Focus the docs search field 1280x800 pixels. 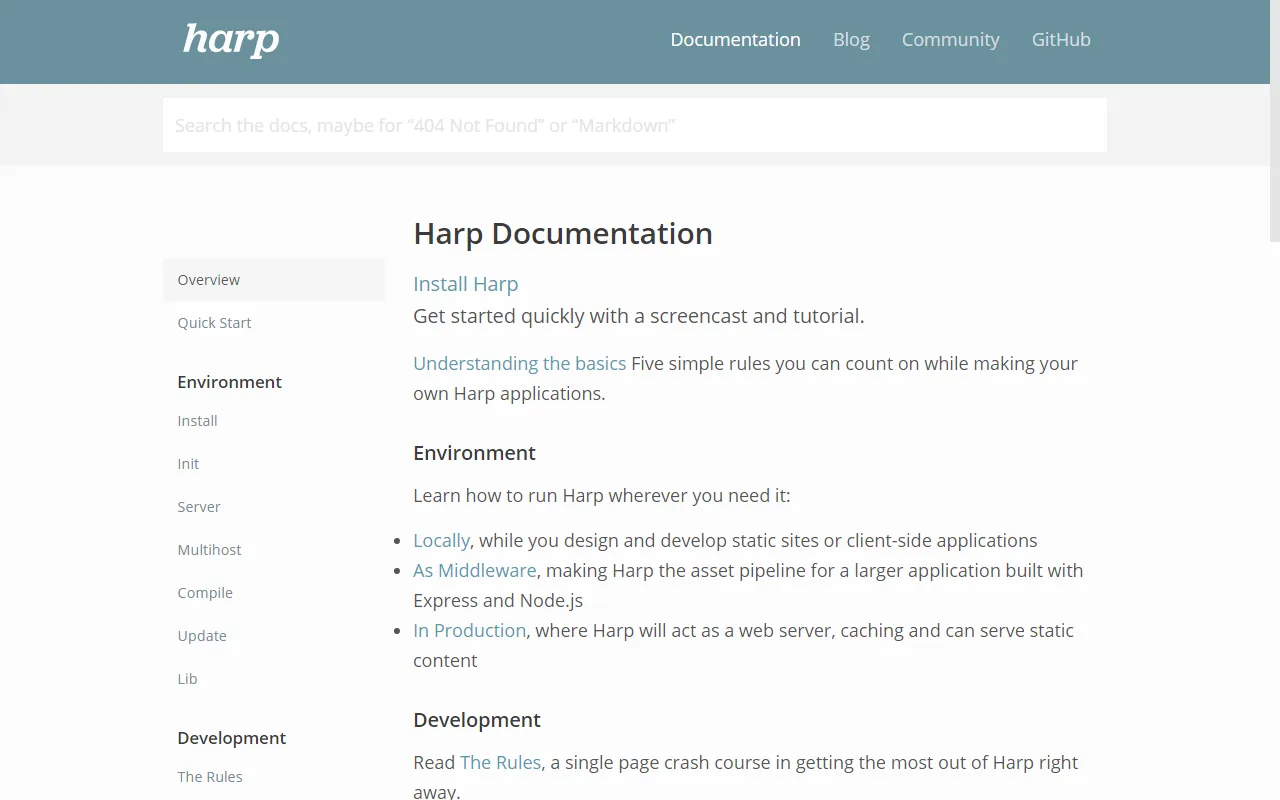coord(634,125)
